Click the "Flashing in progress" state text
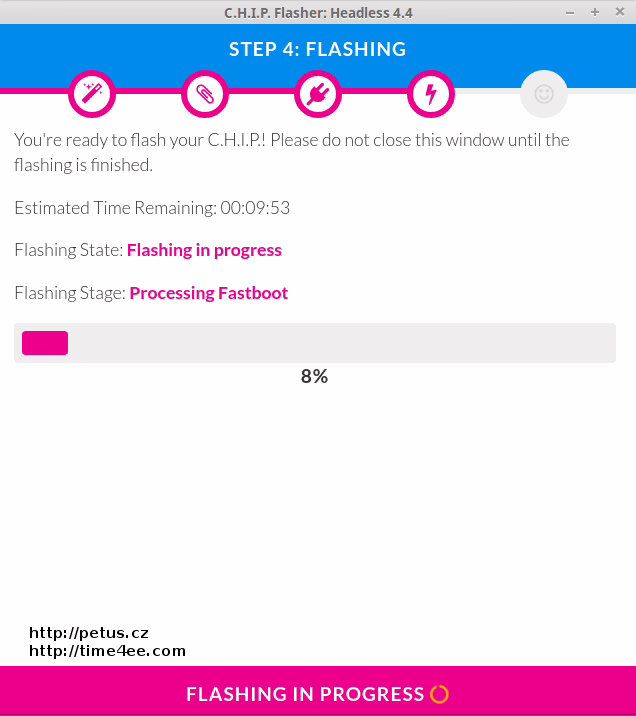This screenshot has width=636, height=716. pyautogui.click(x=204, y=250)
